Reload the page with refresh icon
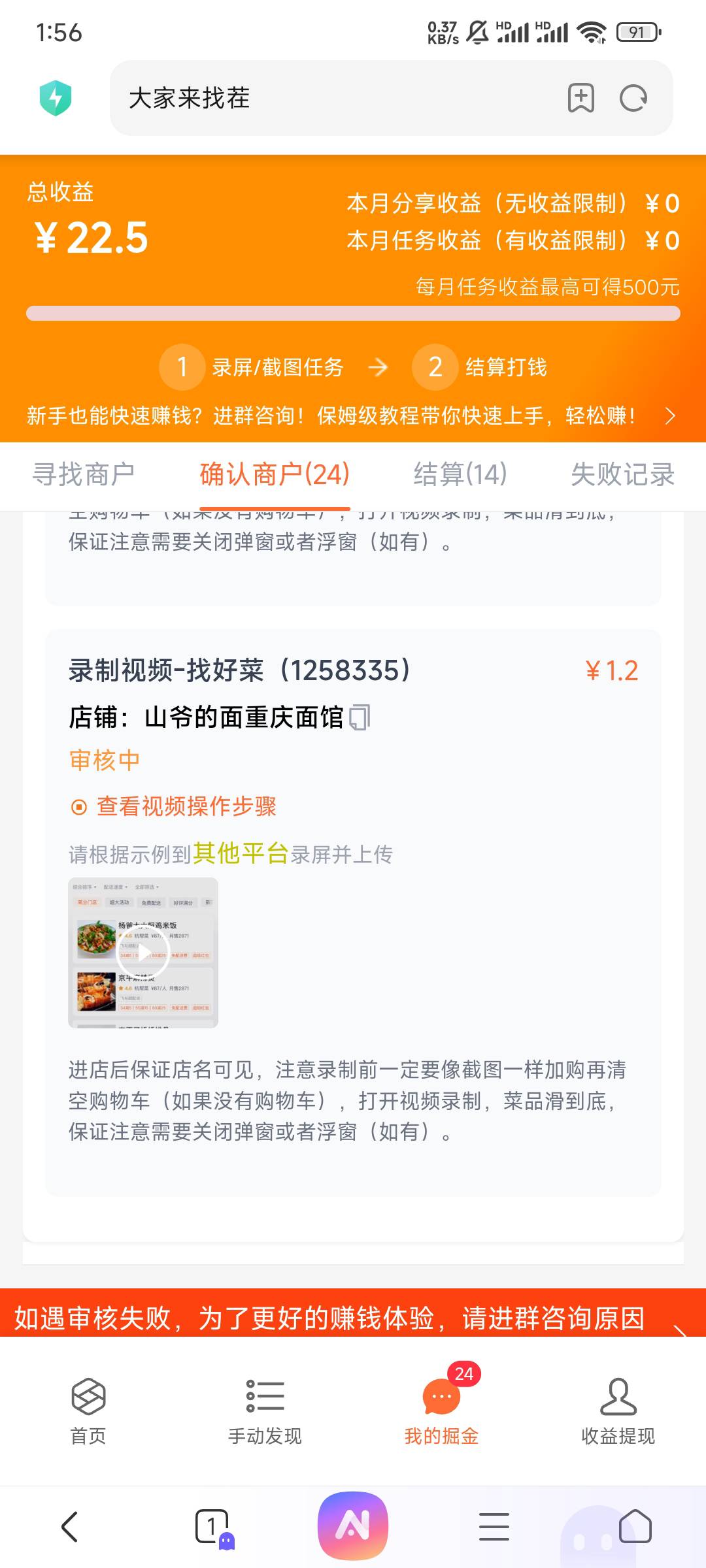The height and width of the screenshot is (1568, 706). click(x=633, y=98)
